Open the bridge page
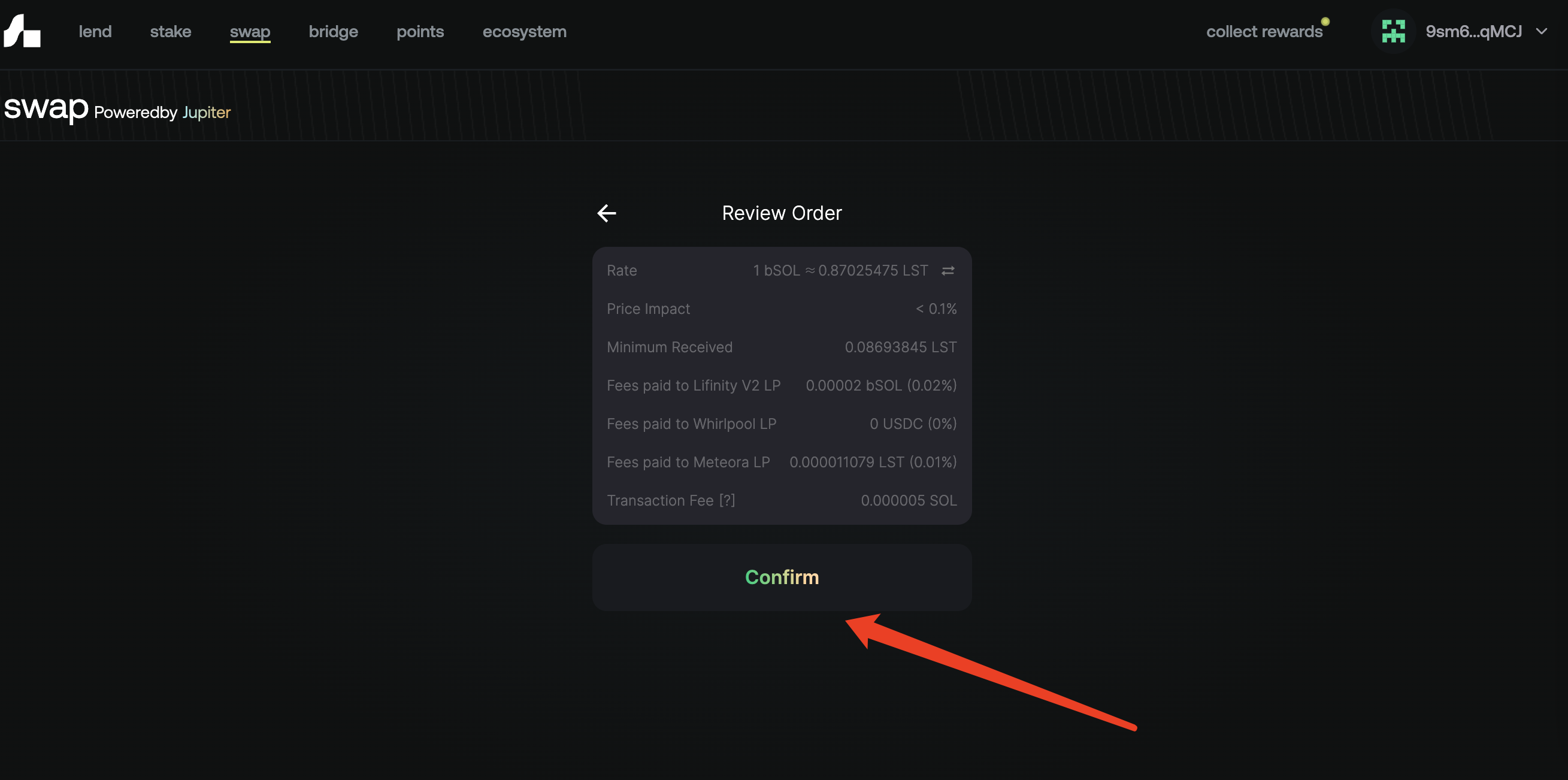Screen dimensions: 1568x780 point(333,32)
